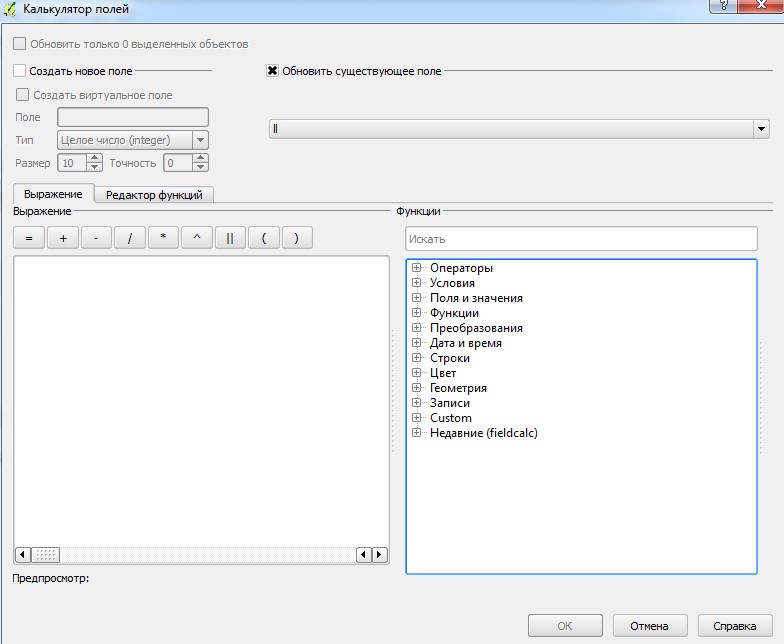Decrease the 'Точность' spinner value
Viewport: 784px width, 644px height.
tap(200, 167)
